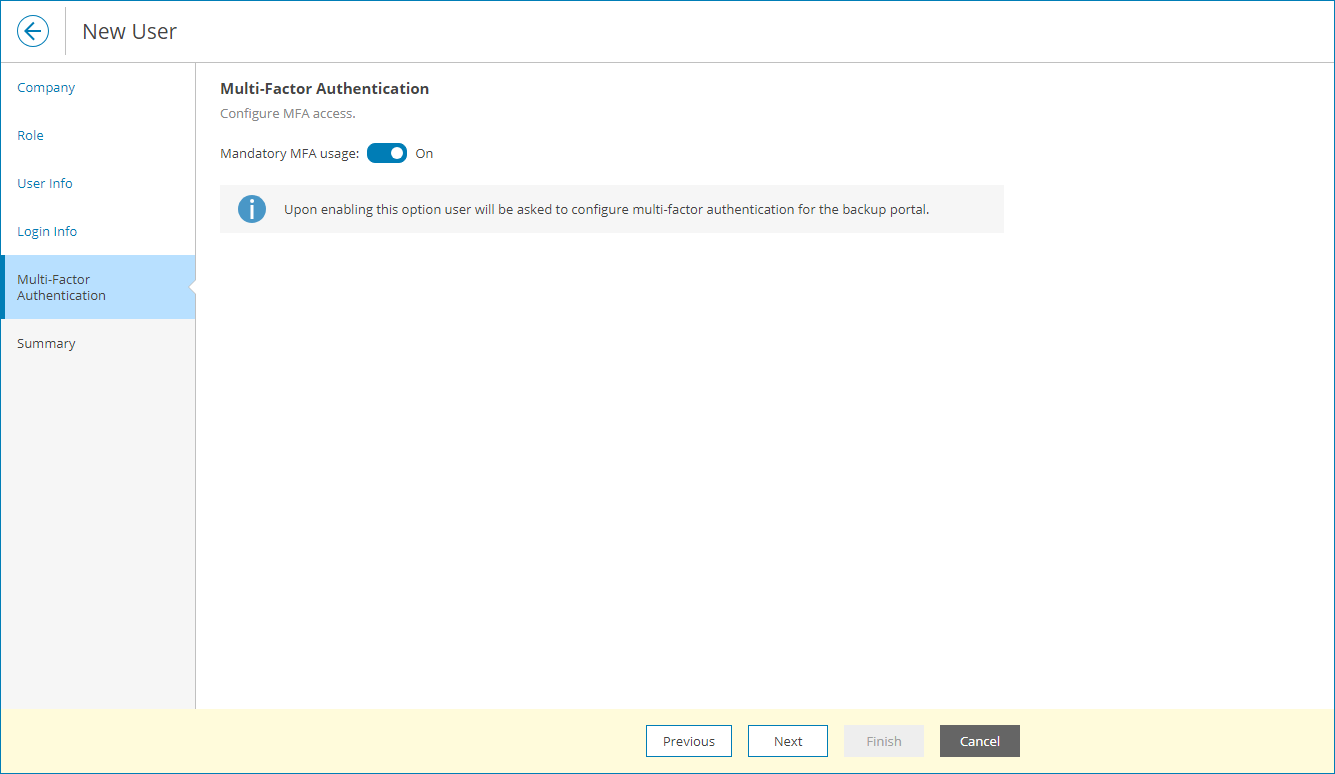The height and width of the screenshot is (774, 1335).
Task: Click the New User title text
Action: click(129, 31)
